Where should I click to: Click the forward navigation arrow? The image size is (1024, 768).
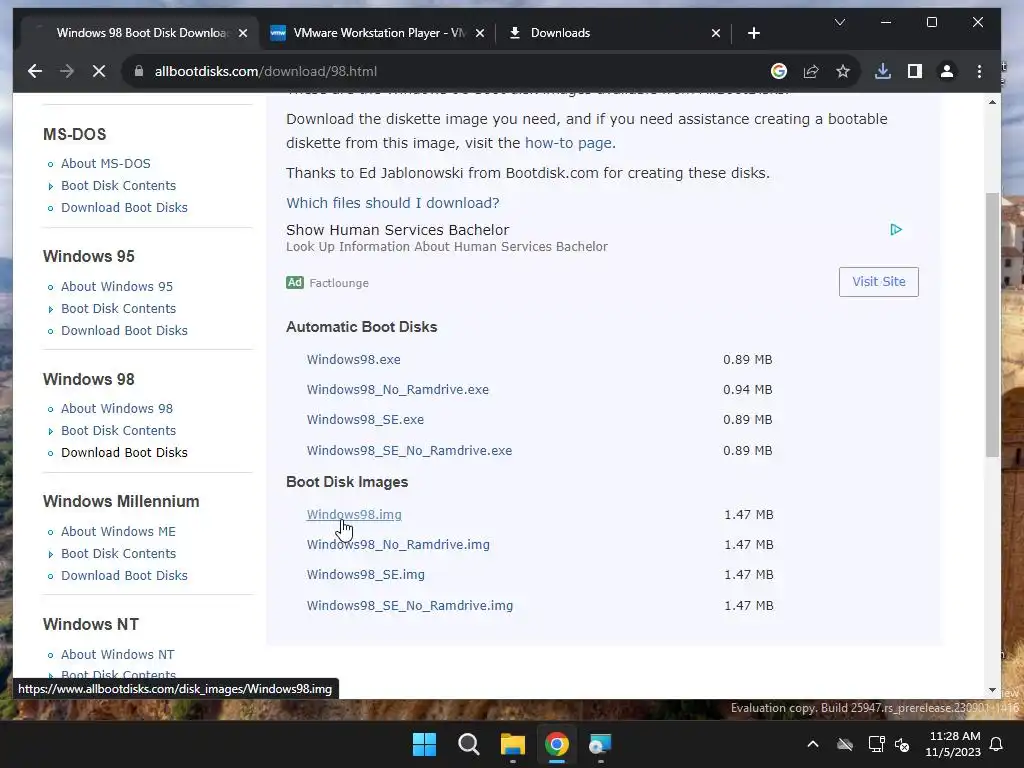(67, 71)
